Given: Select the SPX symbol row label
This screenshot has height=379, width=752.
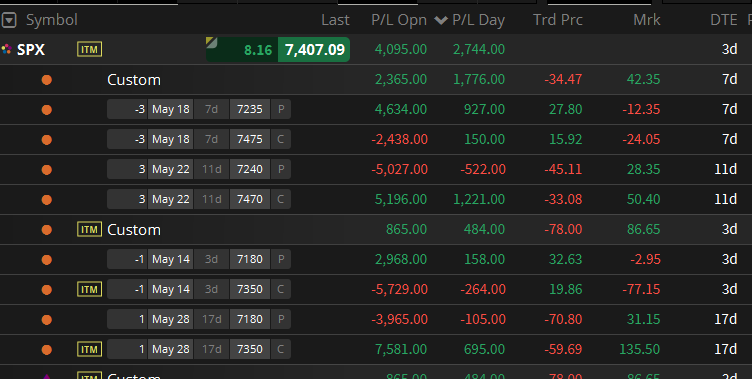Looking at the screenshot, I should [31, 49].
